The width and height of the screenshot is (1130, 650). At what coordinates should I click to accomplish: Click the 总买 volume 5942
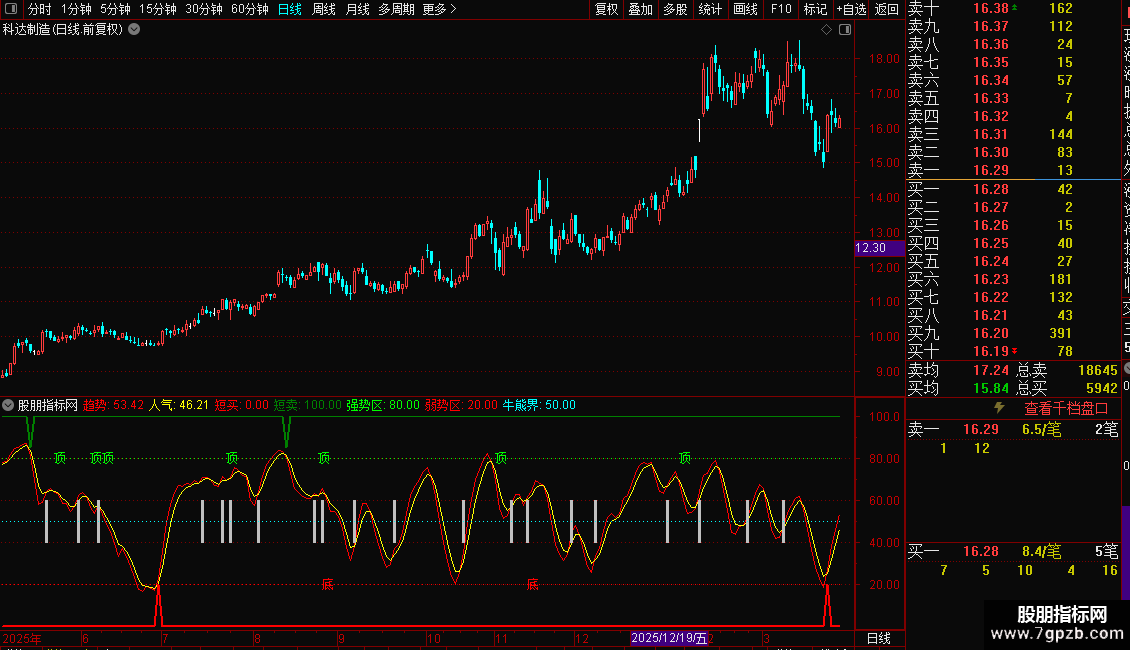(x=1102, y=388)
